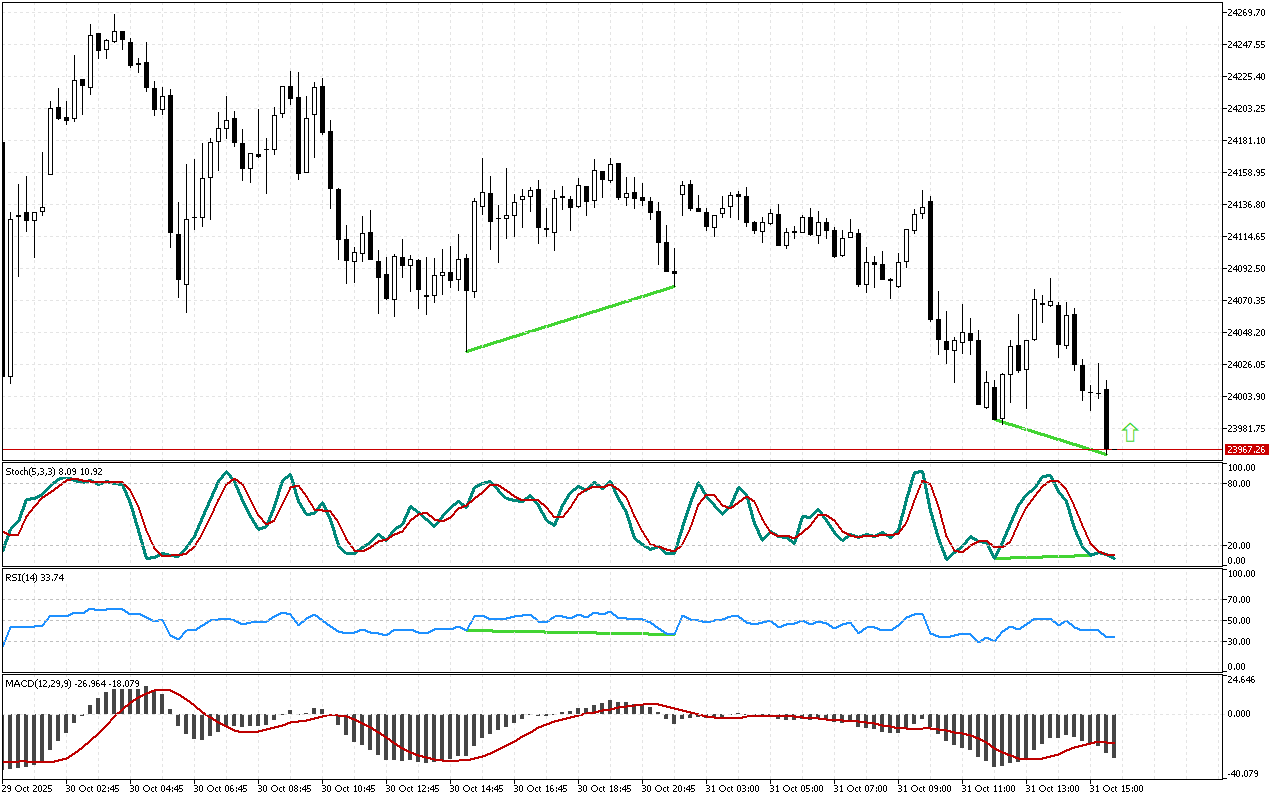1280x800 pixels.
Task: Select the current price tag 23967.26
Action: coord(1246,450)
